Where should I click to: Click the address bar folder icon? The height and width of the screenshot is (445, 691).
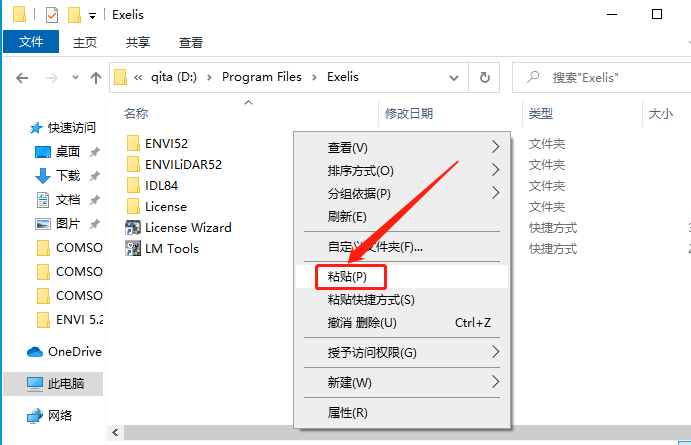[120, 78]
